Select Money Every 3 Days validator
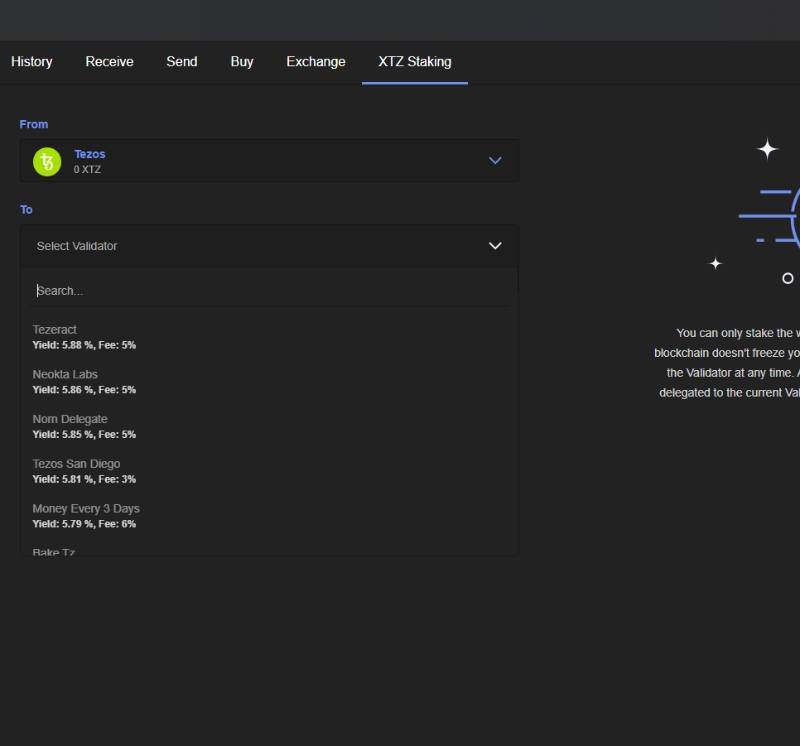 click(86, 509)
